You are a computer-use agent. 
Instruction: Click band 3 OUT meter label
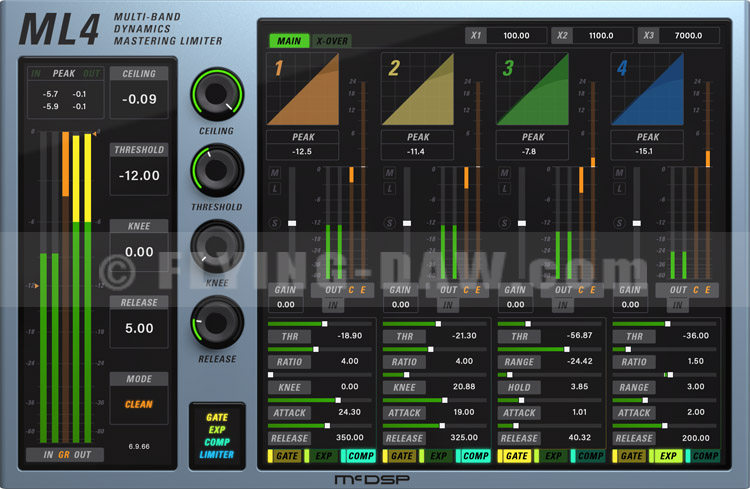pos(563,290)
